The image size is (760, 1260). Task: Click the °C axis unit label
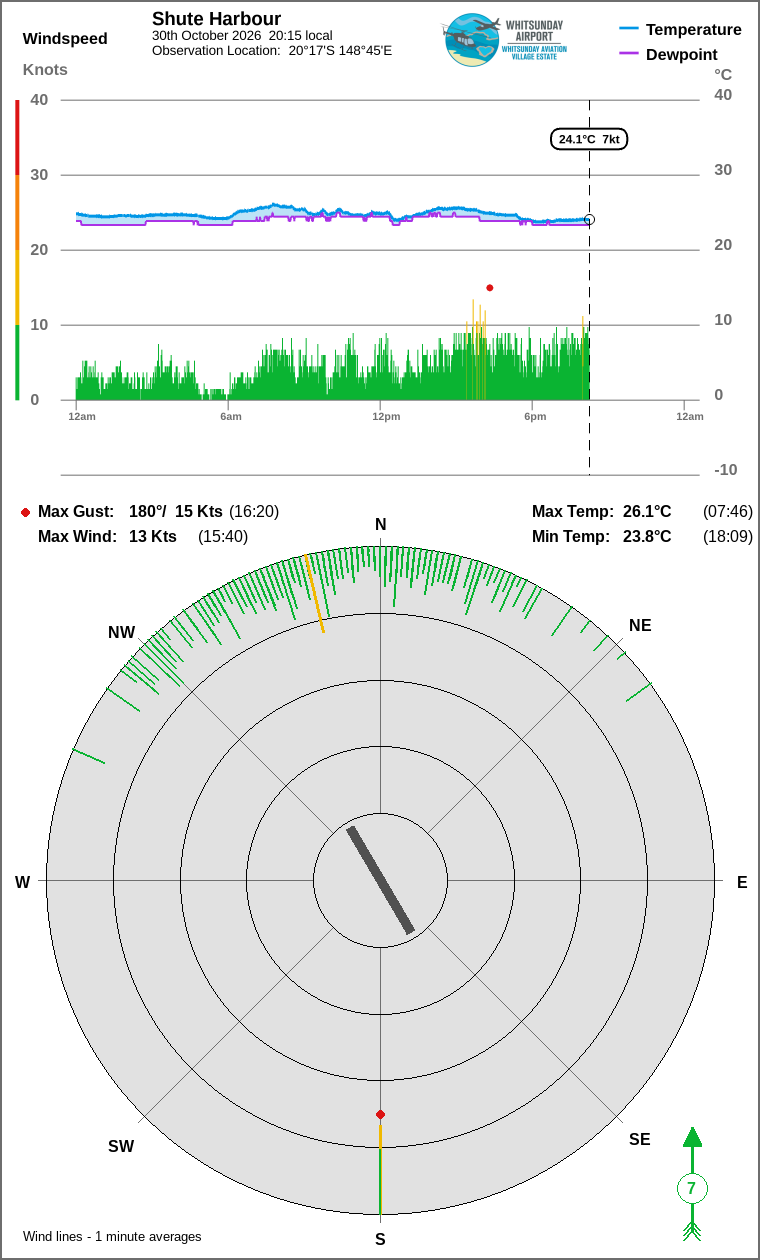tap(723, 75)
